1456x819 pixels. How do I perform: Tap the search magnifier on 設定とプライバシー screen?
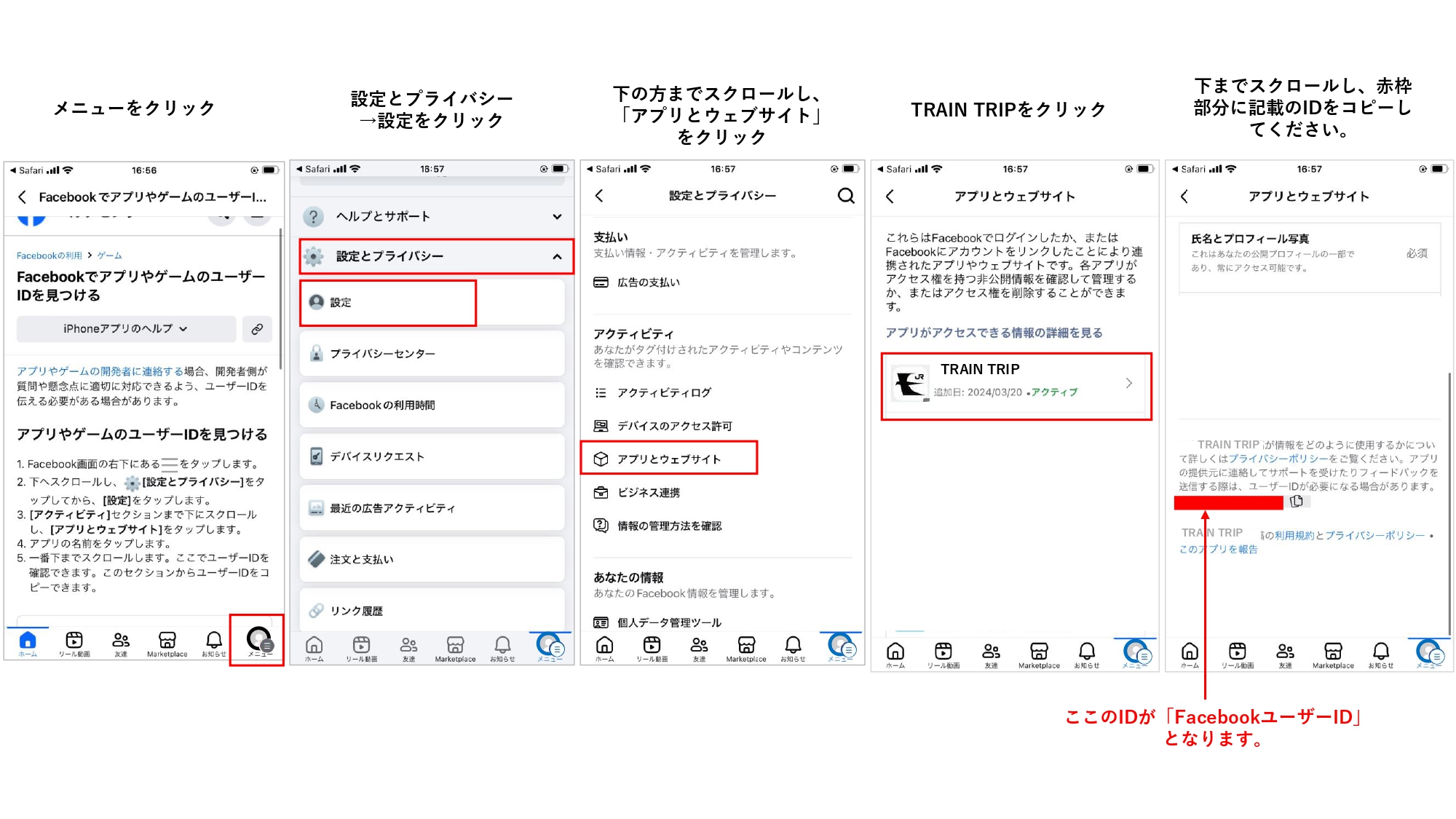845,196
